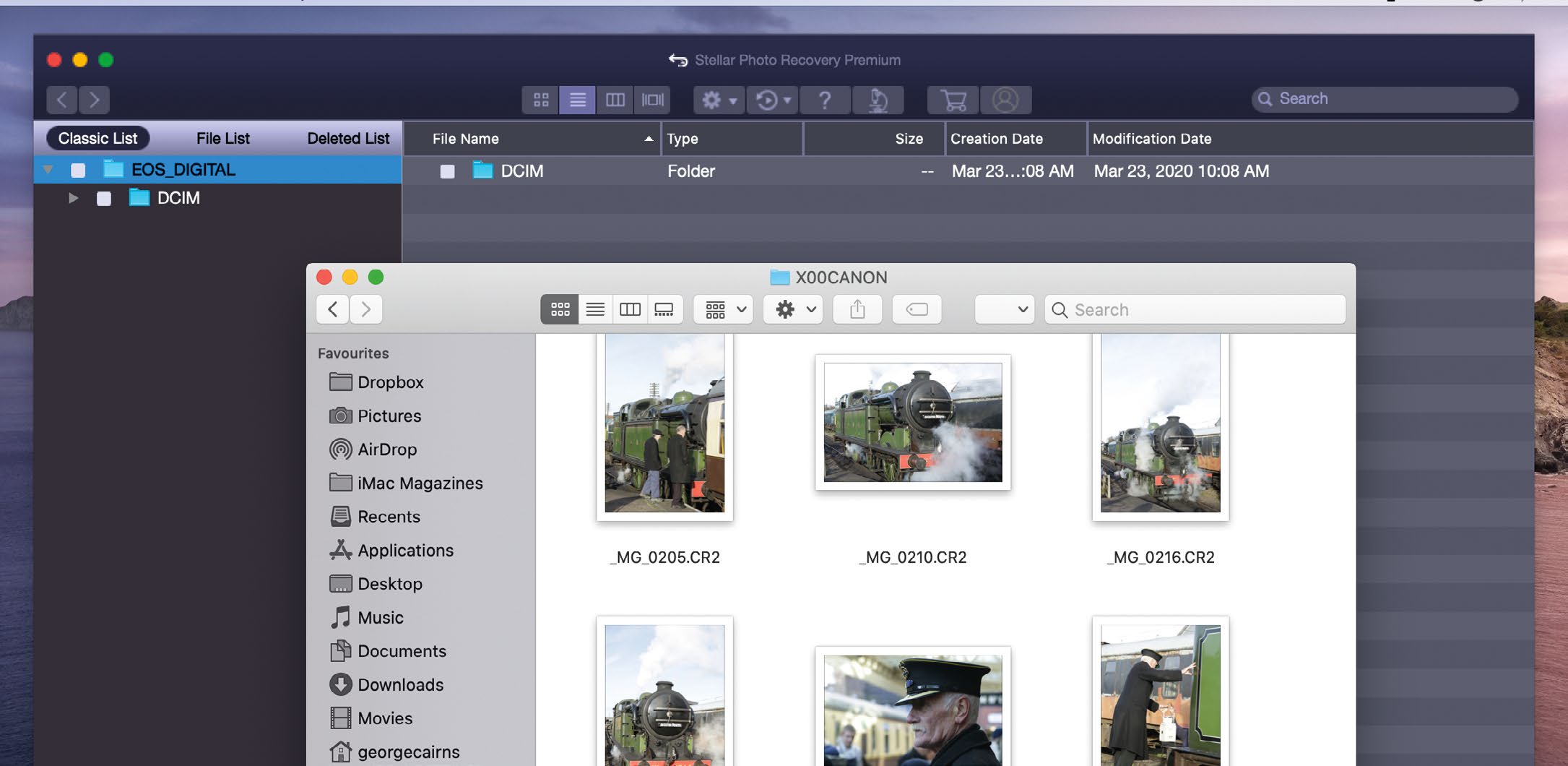Open Dropbox in the Finder sidebar
1568x766 pixels.
(376, 382)
